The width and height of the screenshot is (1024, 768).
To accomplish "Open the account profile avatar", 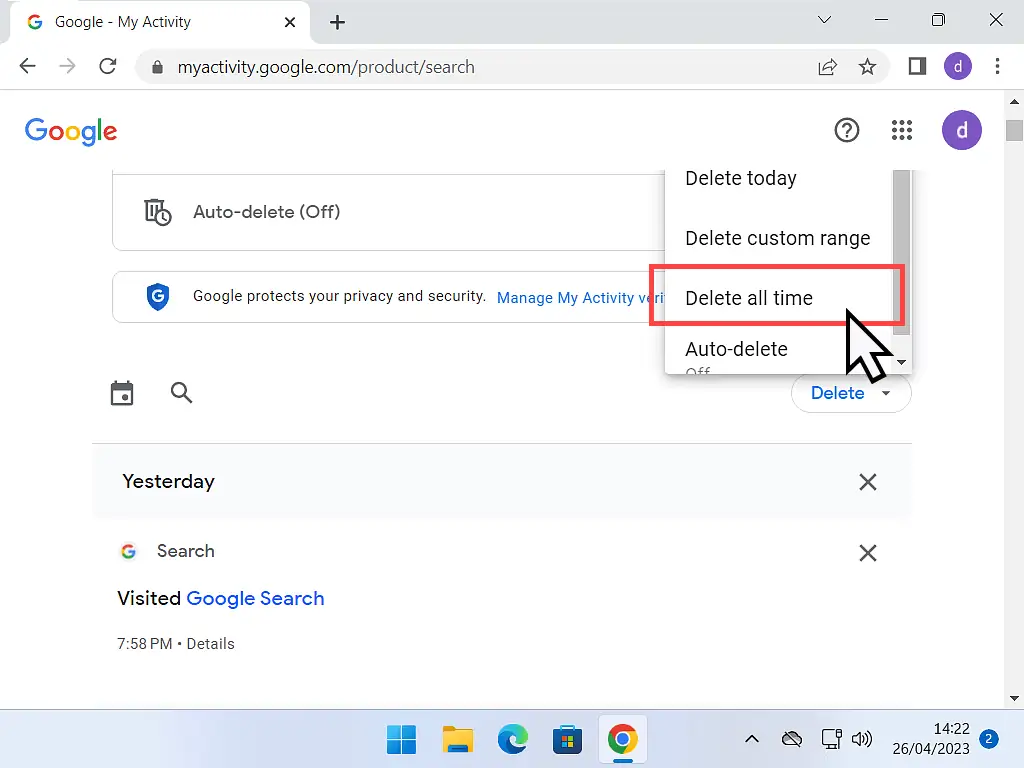I will (x=961, y=130).
